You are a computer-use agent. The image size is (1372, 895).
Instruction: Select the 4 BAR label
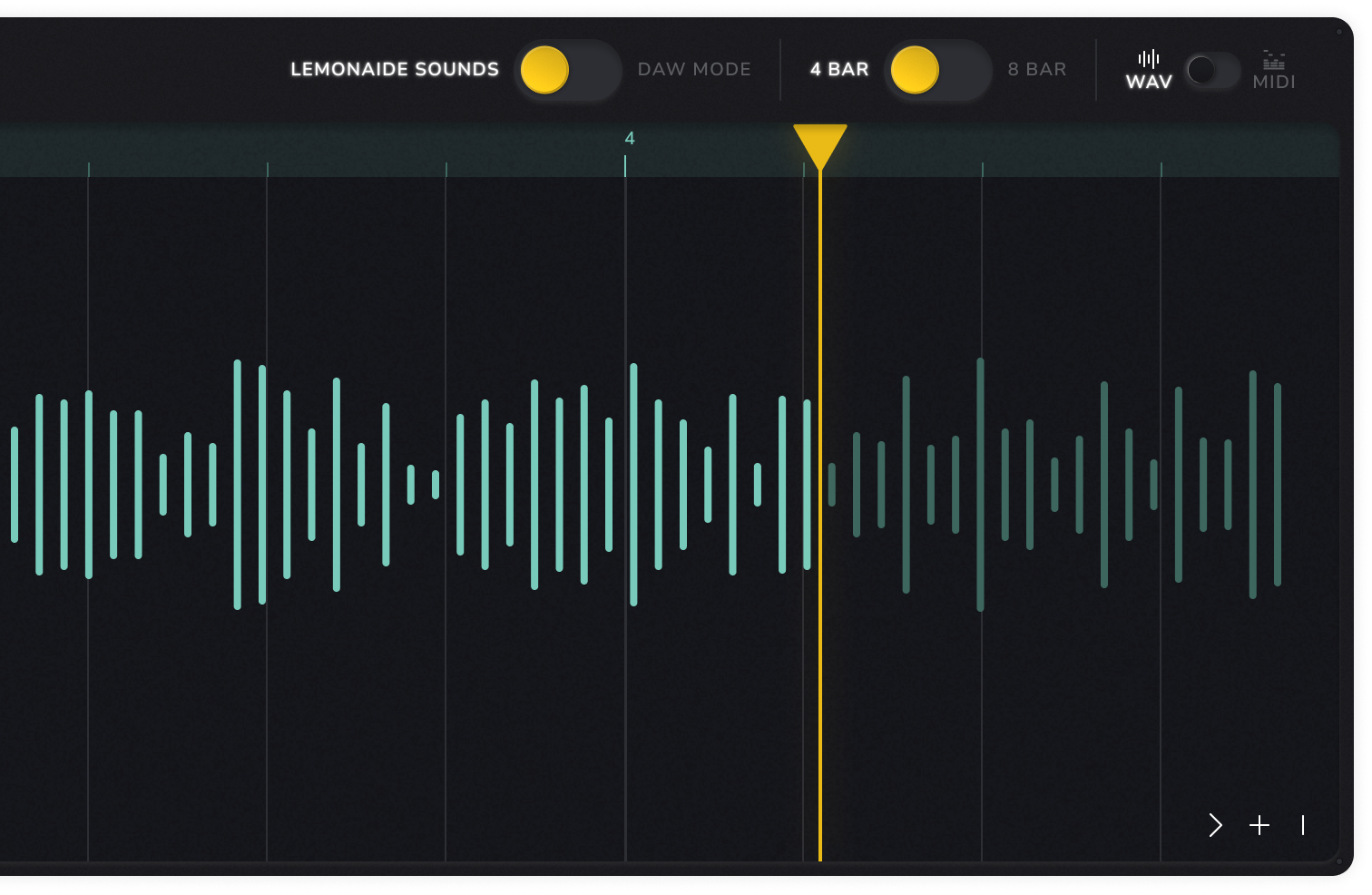point(839,69)
